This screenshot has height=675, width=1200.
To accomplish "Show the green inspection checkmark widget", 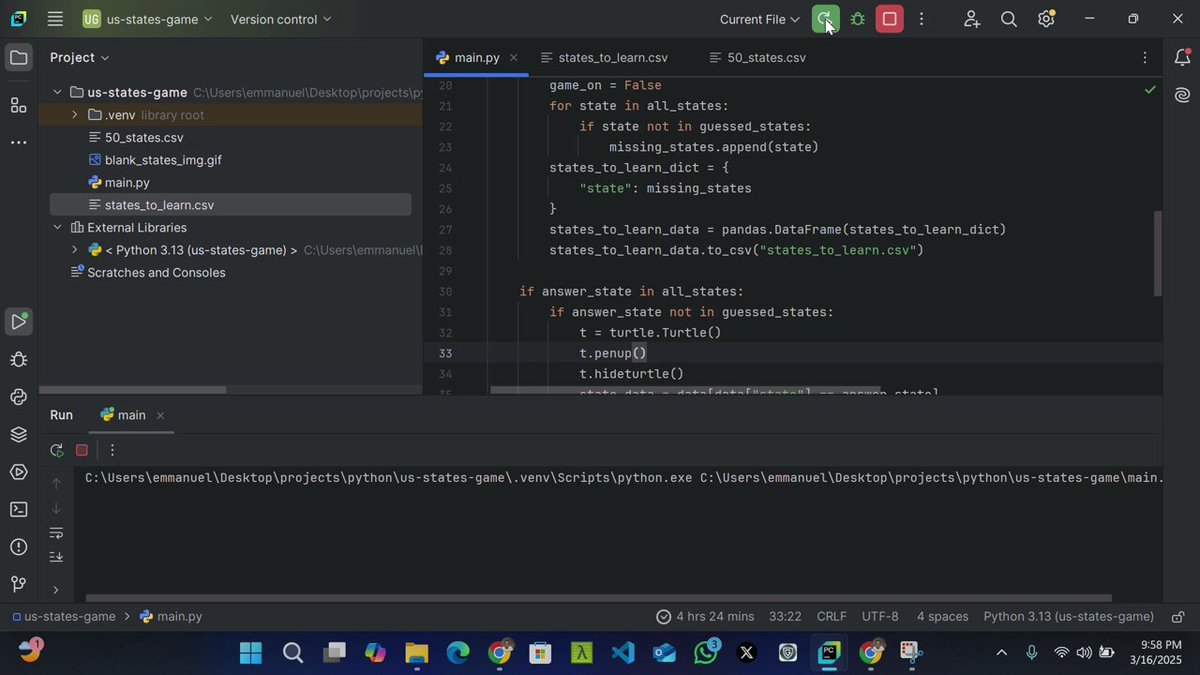I will pyautogui.click(x=1150, y=90).
